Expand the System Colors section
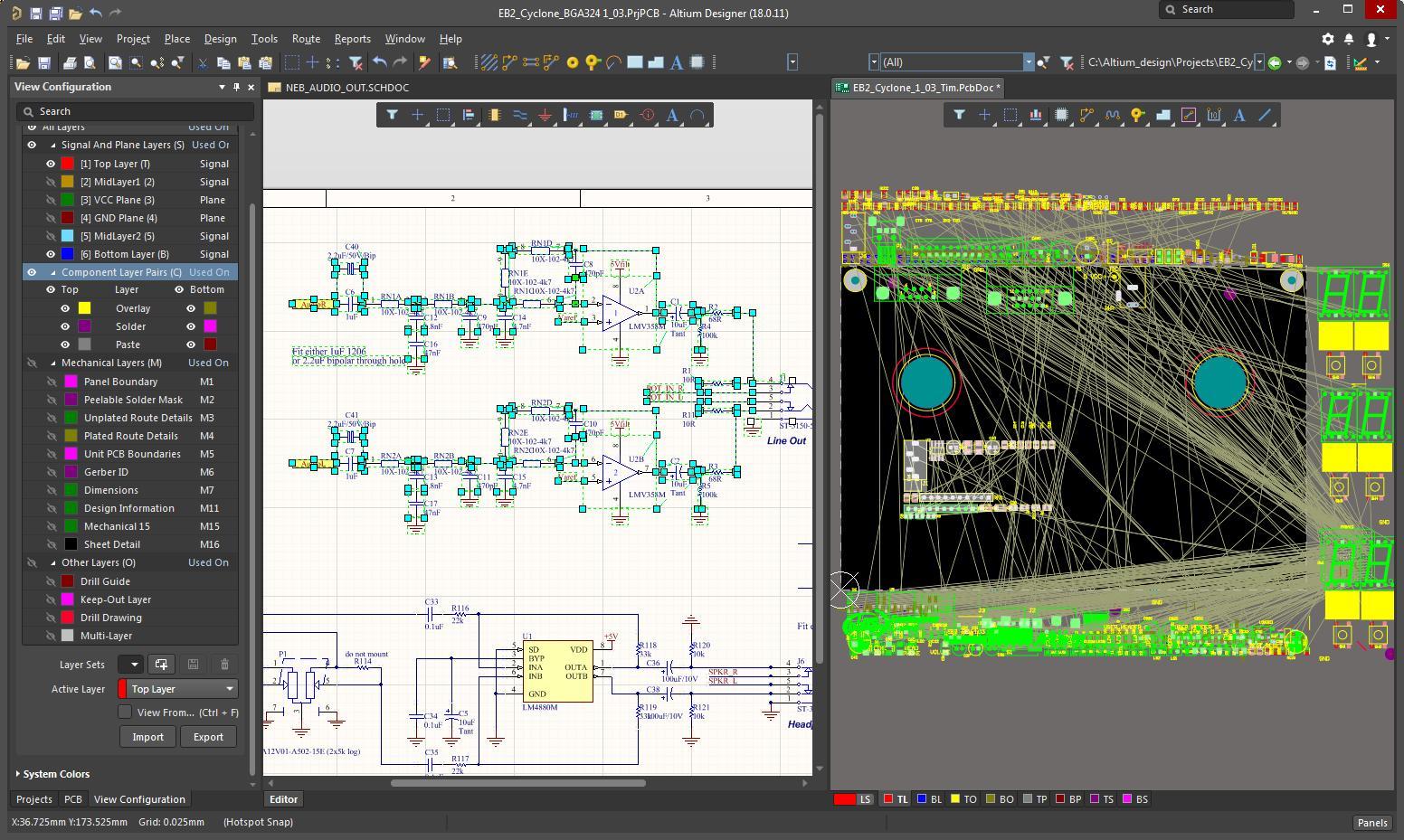The width and height of the screenshot is (1404, 840). 18,774
